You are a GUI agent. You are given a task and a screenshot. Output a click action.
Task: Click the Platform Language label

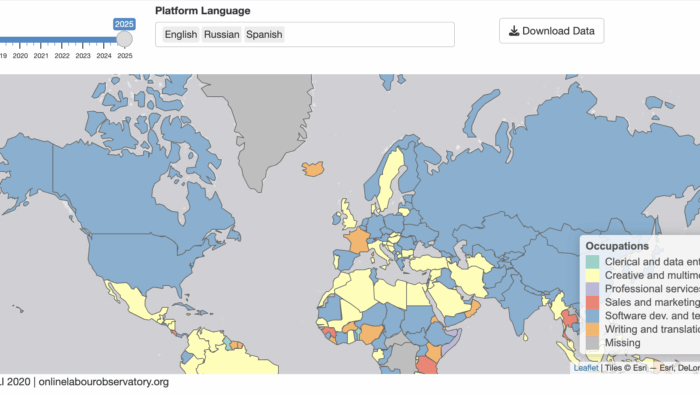pos(203,11)
